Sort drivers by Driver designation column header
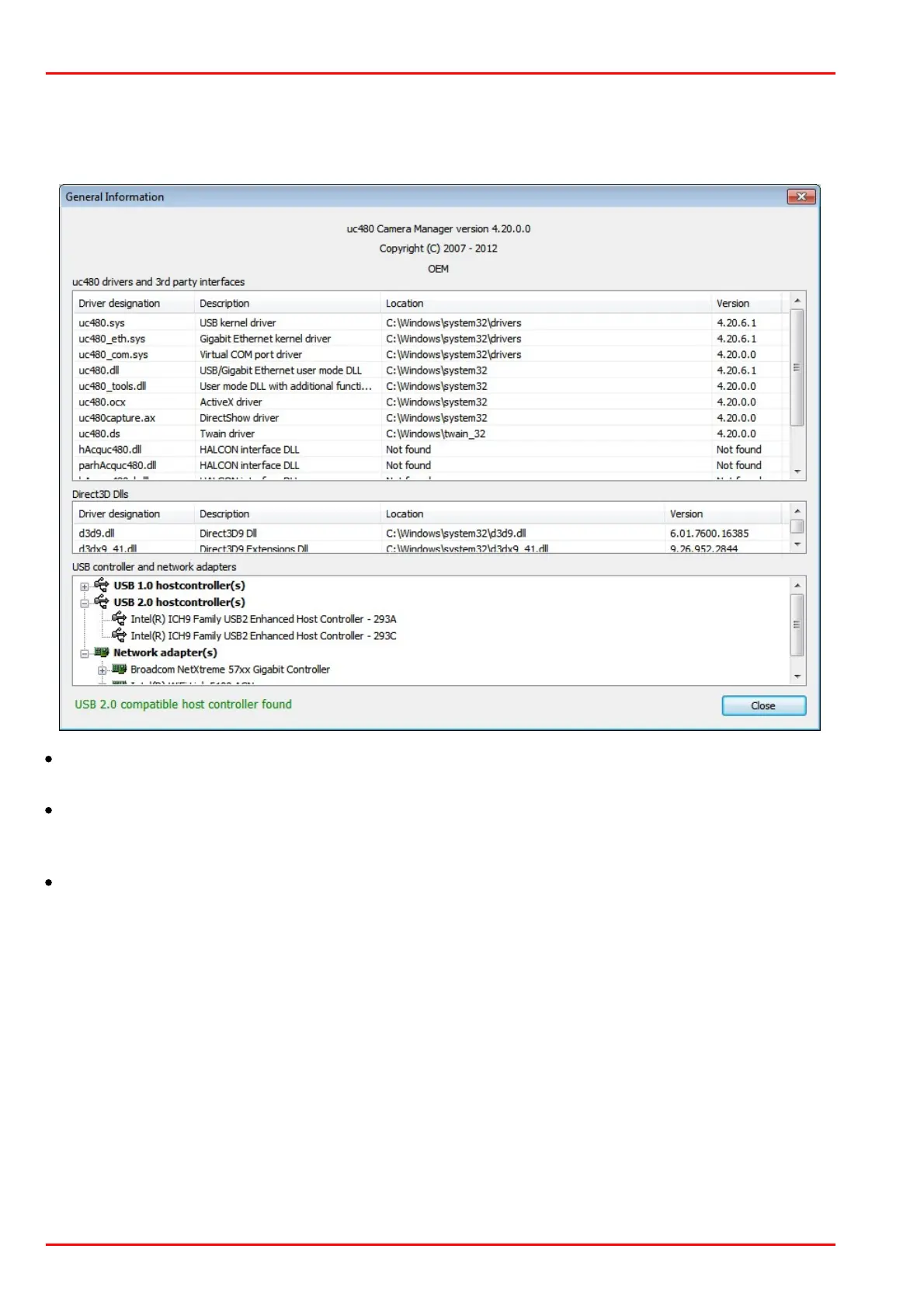 (x=134, y=303)
